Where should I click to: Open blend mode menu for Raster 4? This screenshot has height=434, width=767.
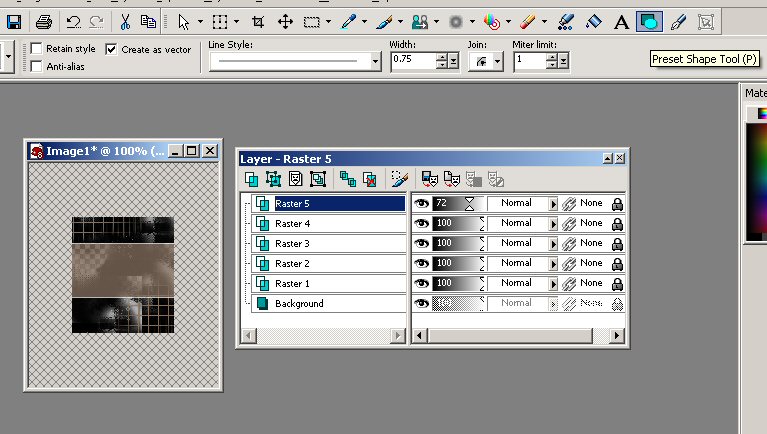click(553, 223)
